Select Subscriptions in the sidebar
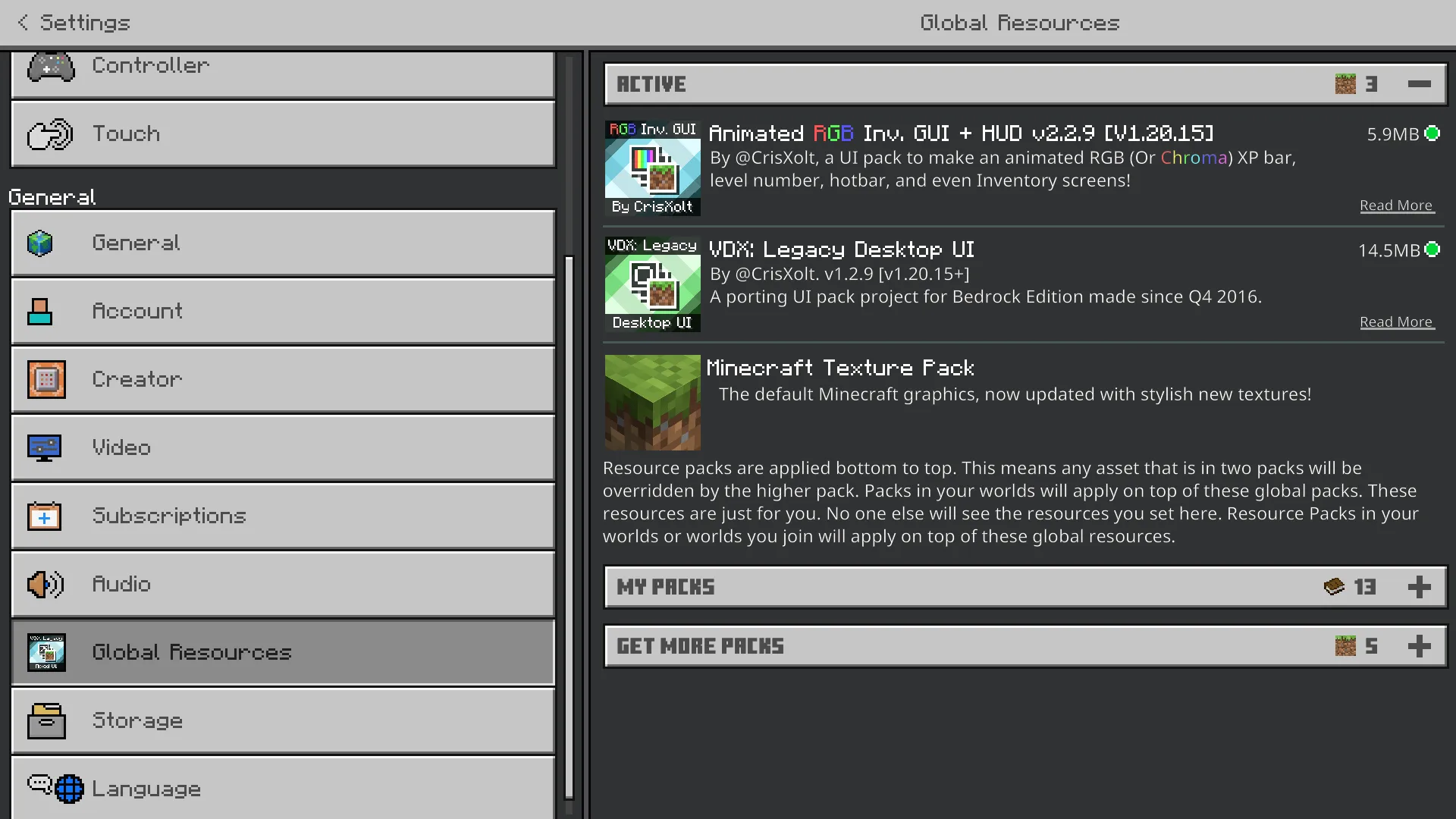Image resolution: width=1456 pixels, height=819 pixels. point(283,516)
